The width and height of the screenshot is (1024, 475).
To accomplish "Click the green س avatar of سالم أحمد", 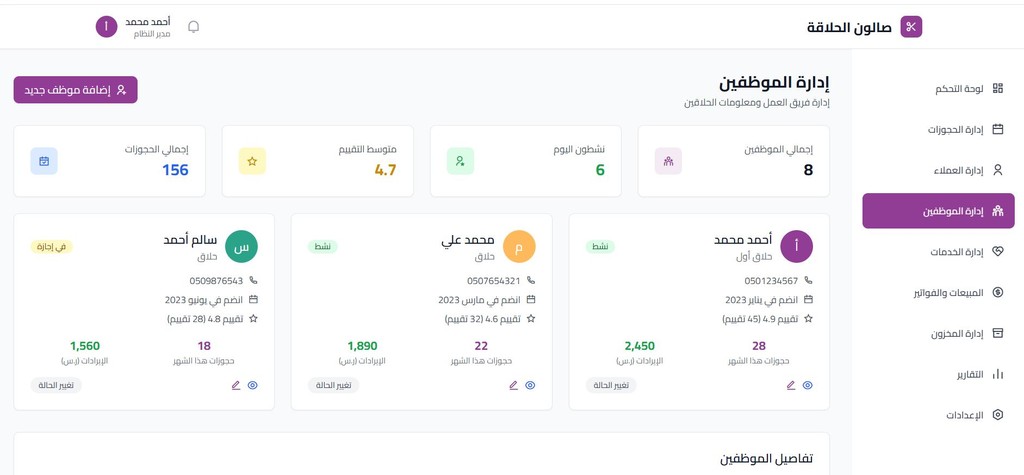I will tap(242, 246).
